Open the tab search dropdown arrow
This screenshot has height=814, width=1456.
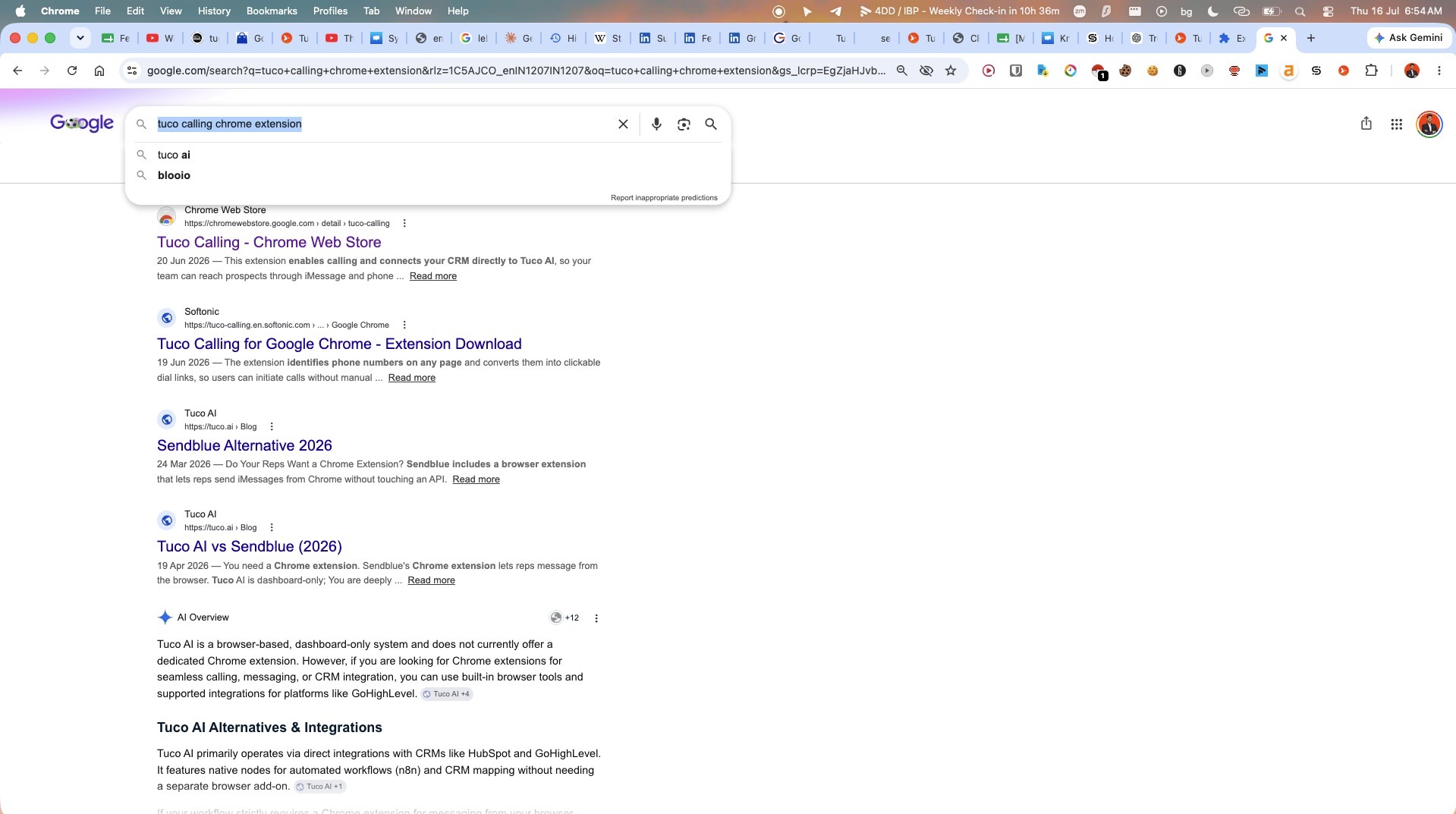pos(80,38)
